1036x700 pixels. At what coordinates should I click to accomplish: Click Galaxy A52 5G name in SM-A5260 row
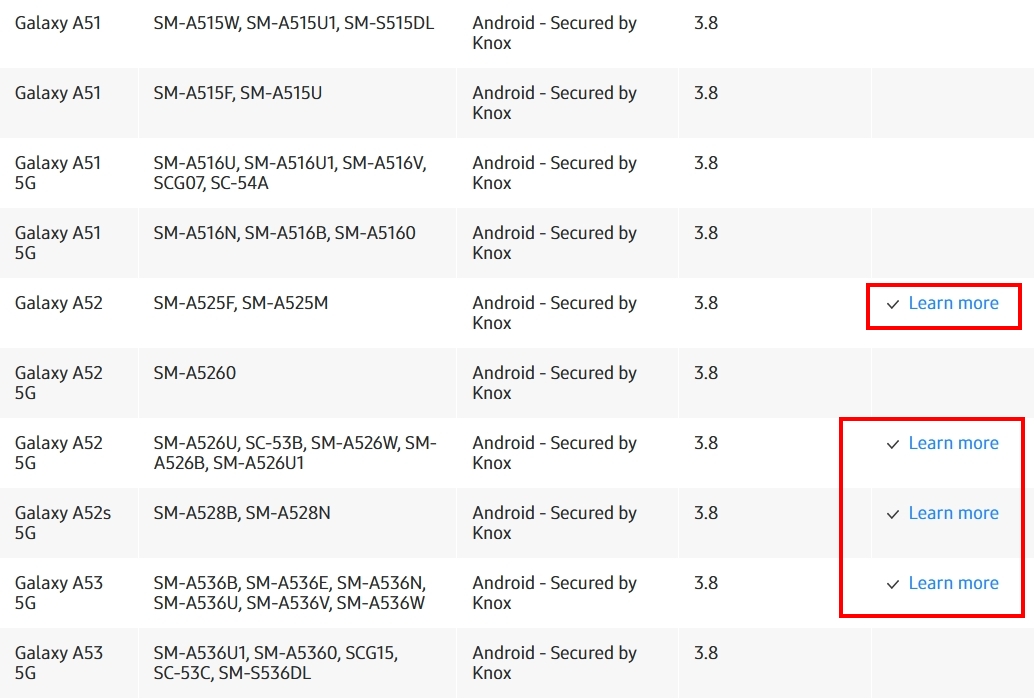tap(59, 383)
